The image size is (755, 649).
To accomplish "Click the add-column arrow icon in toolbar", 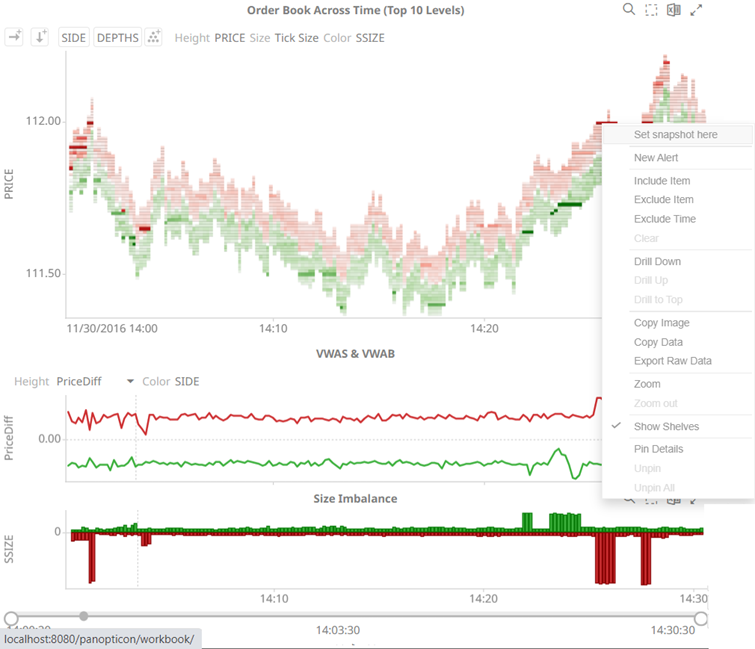I will 15,37.
